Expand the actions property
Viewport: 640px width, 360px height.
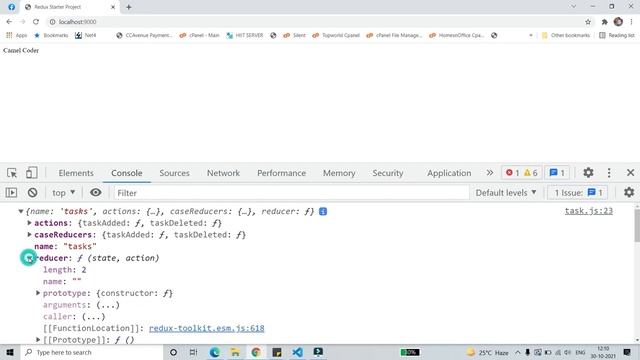tap(29, 223)
